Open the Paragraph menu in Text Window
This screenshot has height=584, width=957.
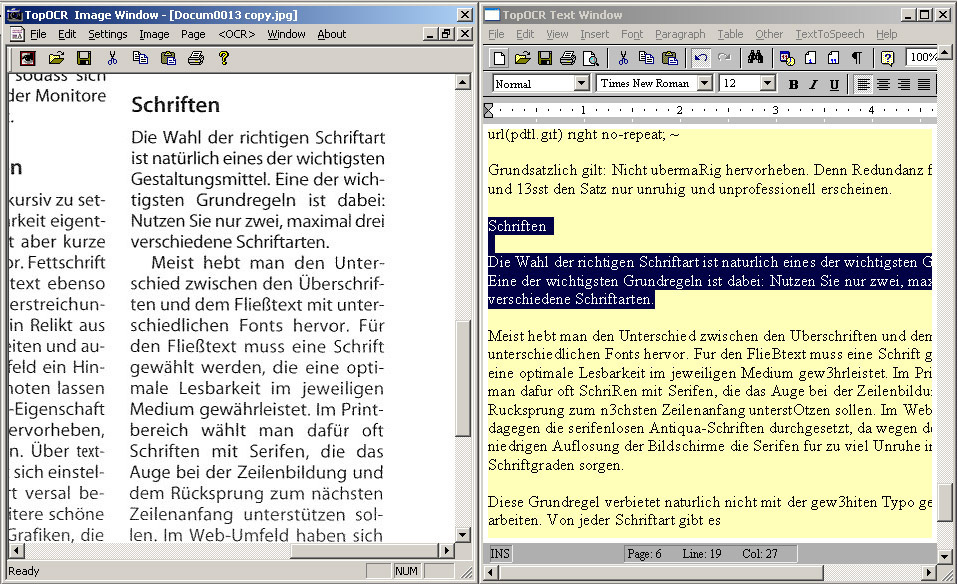click(680, 34)
